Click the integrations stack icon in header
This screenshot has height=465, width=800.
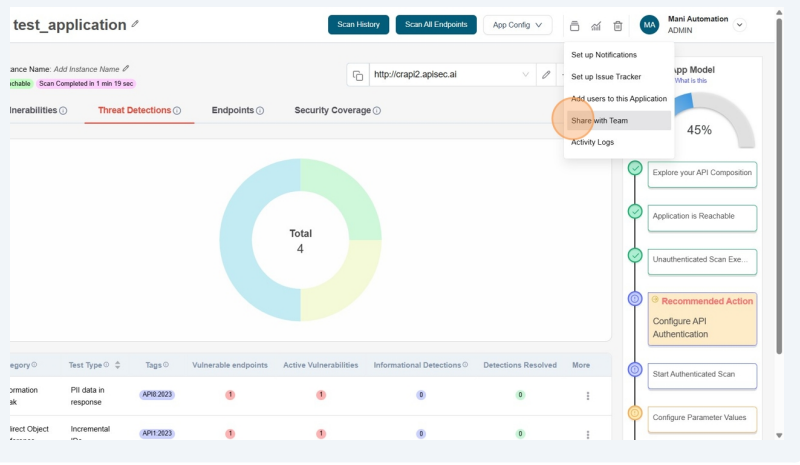[574, 25]
